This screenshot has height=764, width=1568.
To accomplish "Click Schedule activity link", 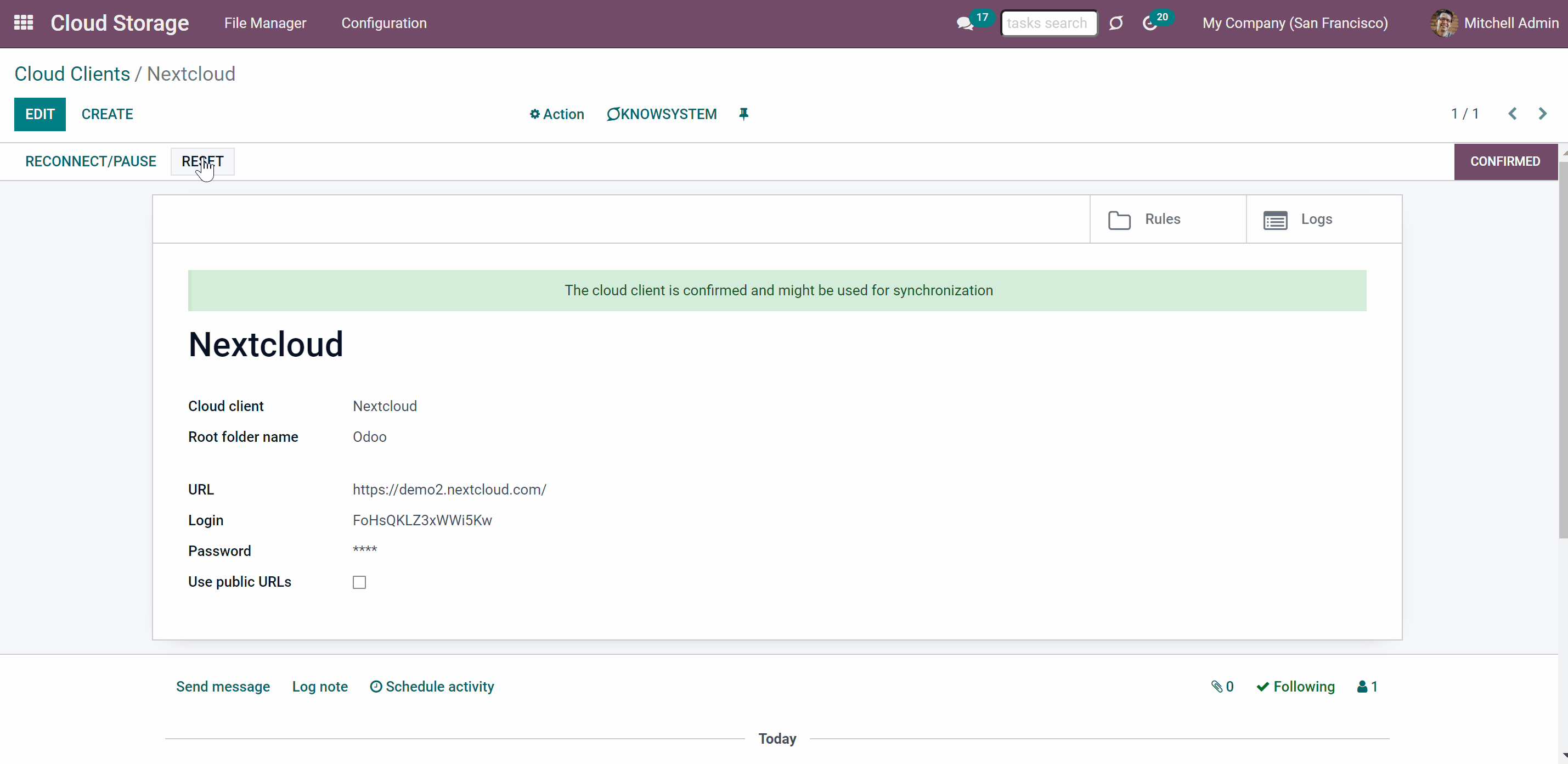I will [432, 687].
